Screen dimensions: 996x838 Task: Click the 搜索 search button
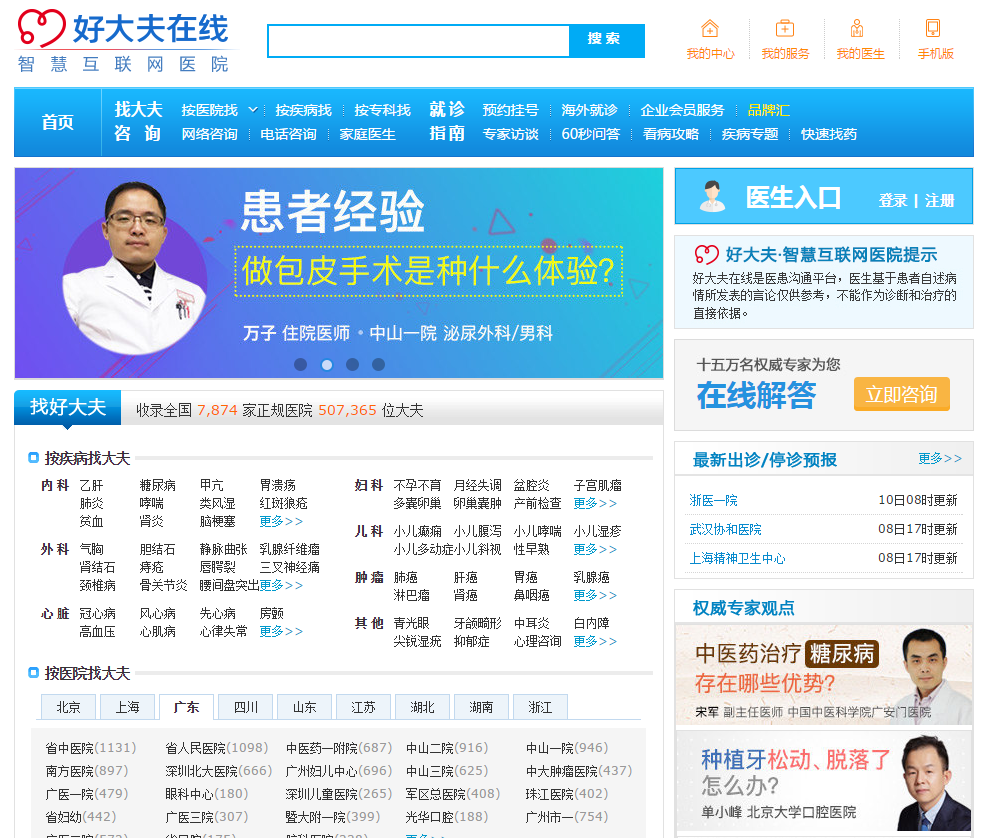point(607,39)
